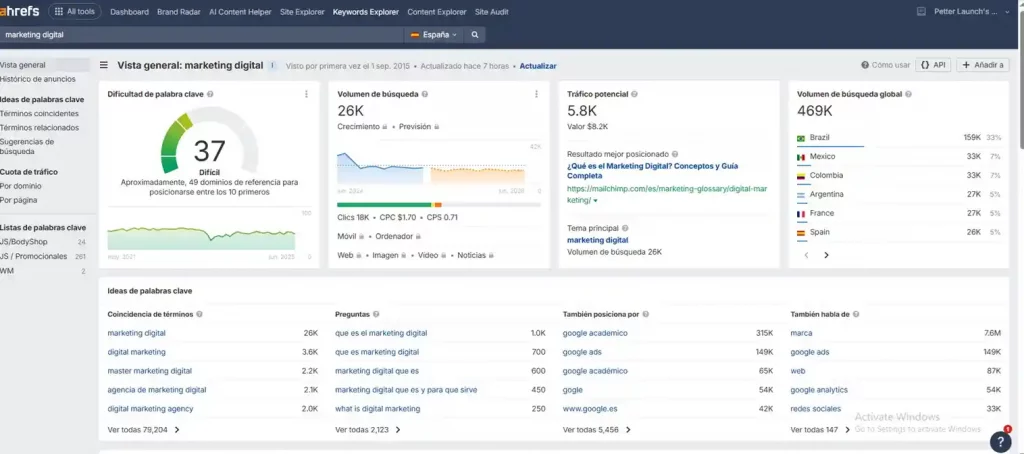Open help icon next to Dificultad de palabra clave
The height and width of the screenshot is (454, 1024).
coord(210,94)
